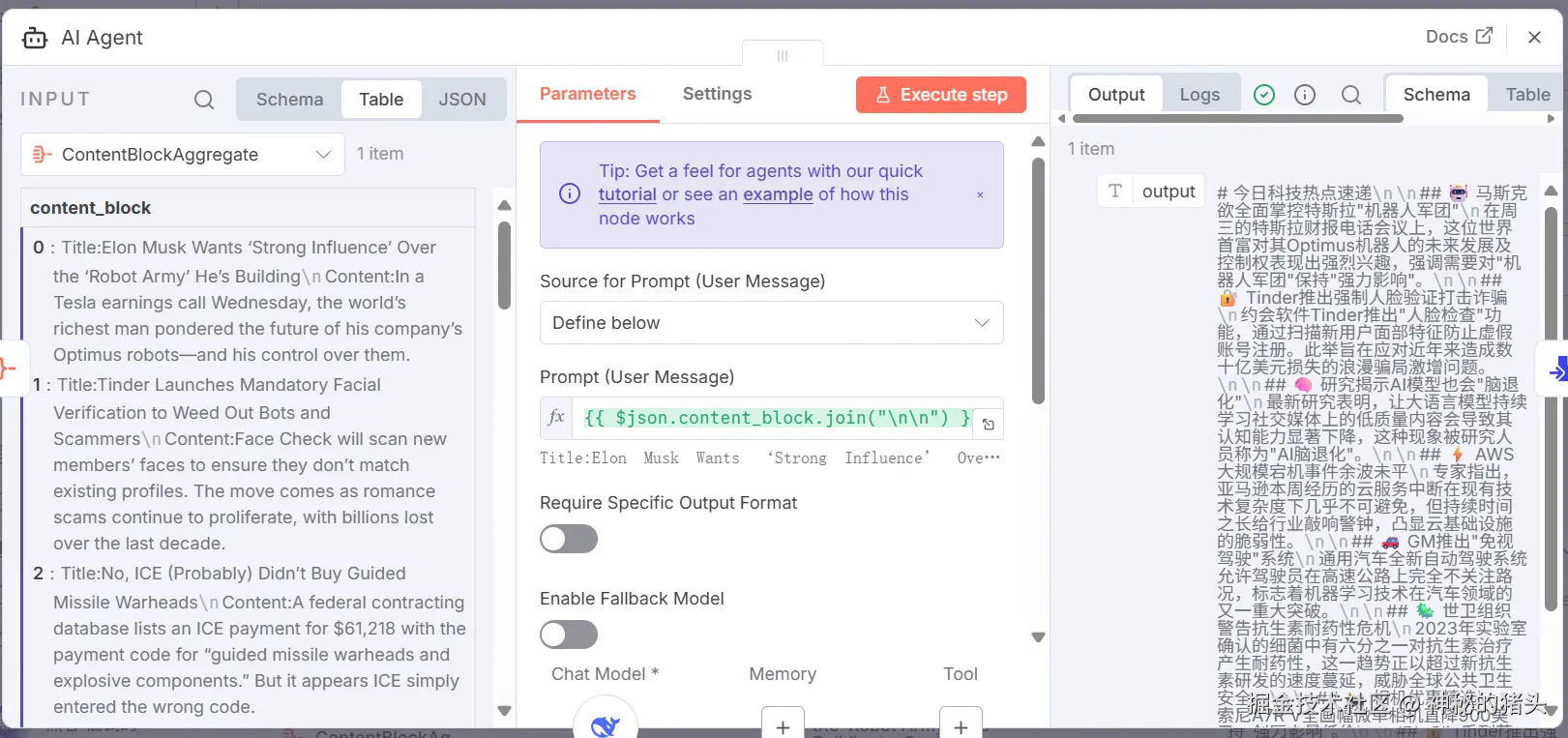Click the green success check icon
This screenshot has width=1568, height=738.
[1264, 94]
